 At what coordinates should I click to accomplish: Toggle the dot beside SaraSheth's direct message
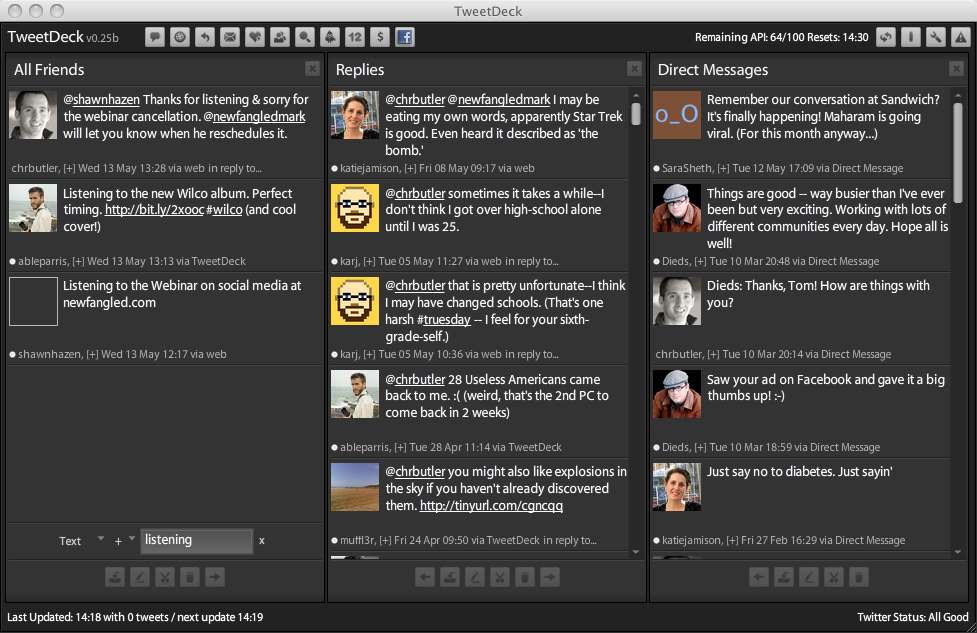(x=657, y=168)
